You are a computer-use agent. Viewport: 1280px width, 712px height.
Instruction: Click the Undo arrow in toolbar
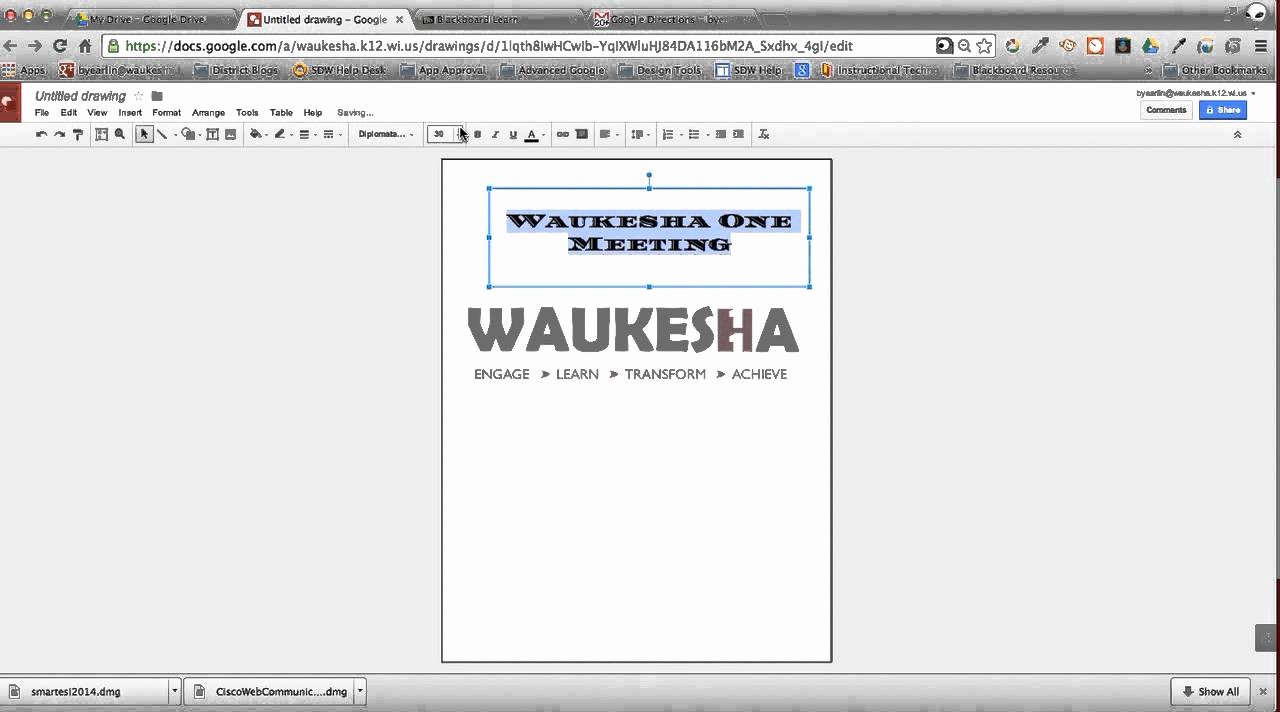[41, 134]
